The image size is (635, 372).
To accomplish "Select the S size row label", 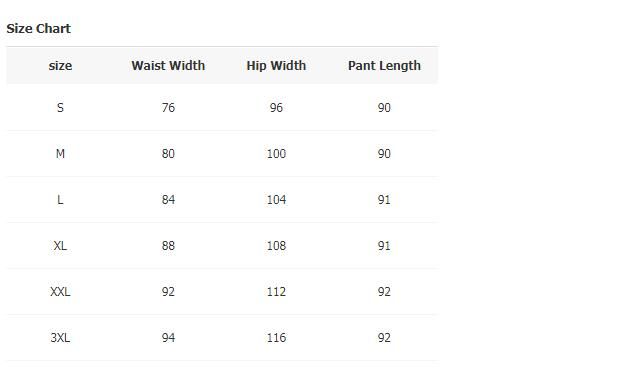I will 60,108.
